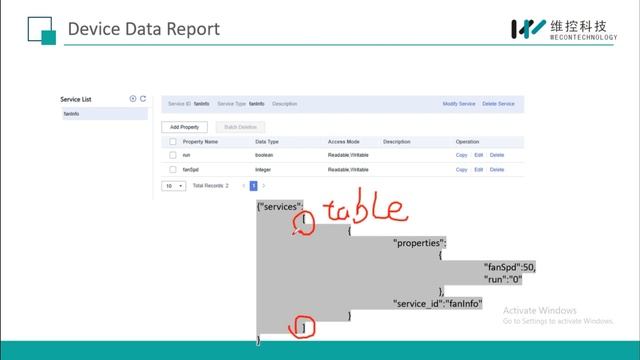The width and height of the screenshot is (640, 360).
Task: Click the add service plus icon
Action: click(x=133, y=99)
